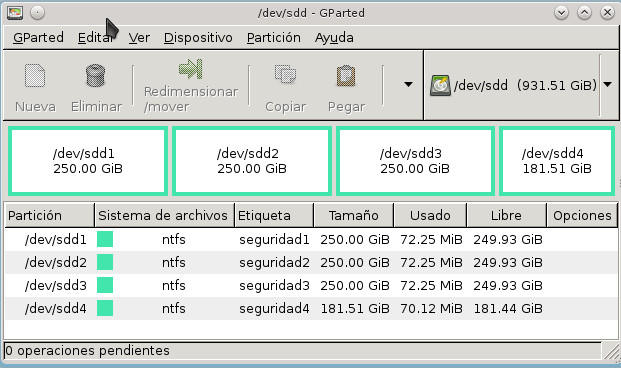Sort by the Tamaño column header
The width and height of the screenshot is (621, 368).
[354, 215]
